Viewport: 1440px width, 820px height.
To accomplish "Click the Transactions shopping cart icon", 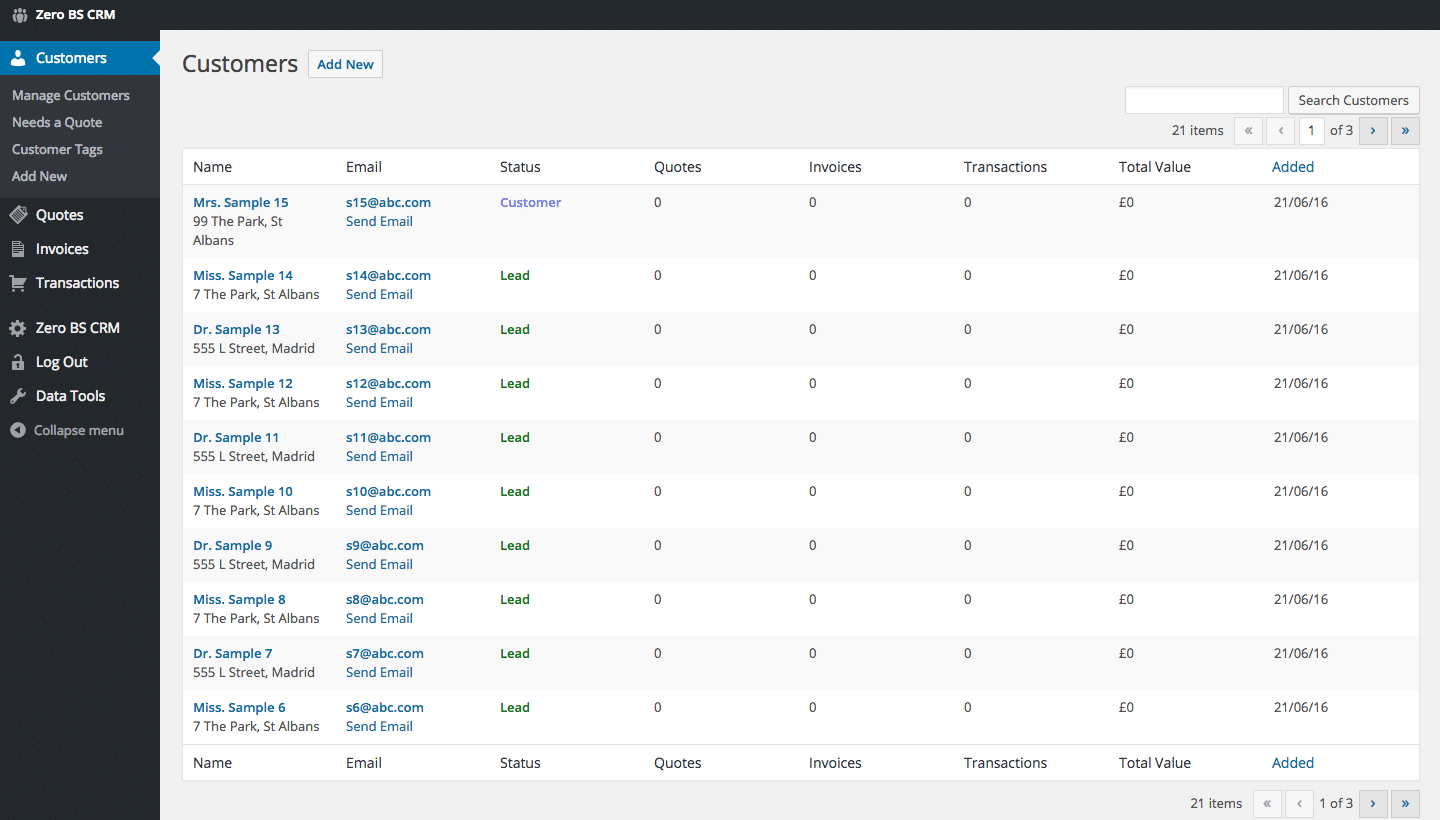I will 18,283.
